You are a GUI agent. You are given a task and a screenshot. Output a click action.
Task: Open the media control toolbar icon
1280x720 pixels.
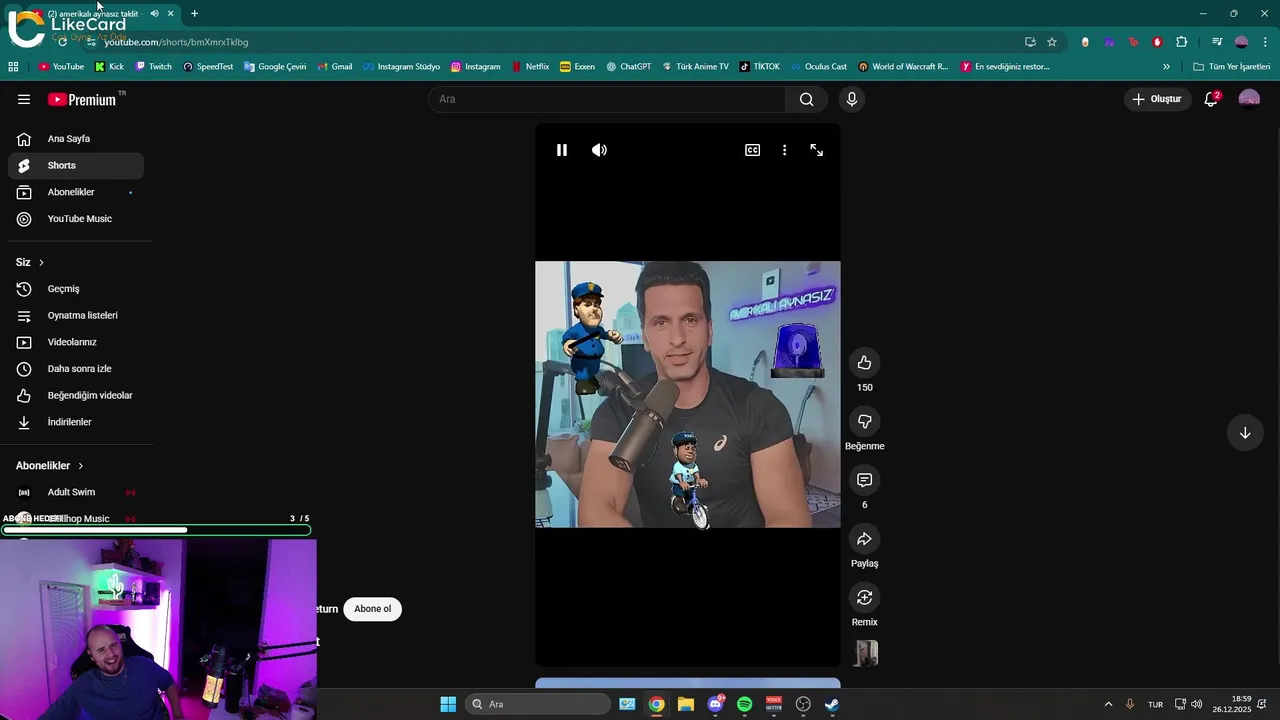[x=1217, y=42]
